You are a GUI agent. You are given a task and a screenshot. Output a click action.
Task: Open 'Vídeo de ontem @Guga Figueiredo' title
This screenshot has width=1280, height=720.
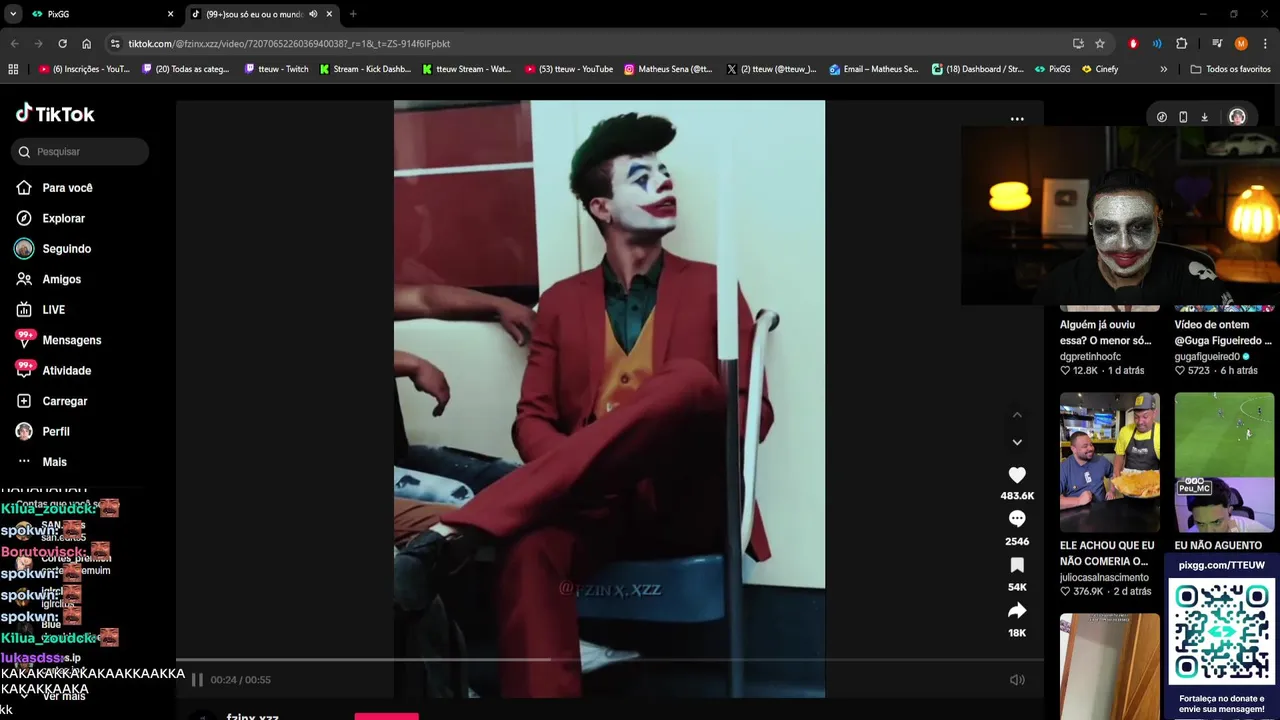pyautogui.click(x=1223, y=333)
